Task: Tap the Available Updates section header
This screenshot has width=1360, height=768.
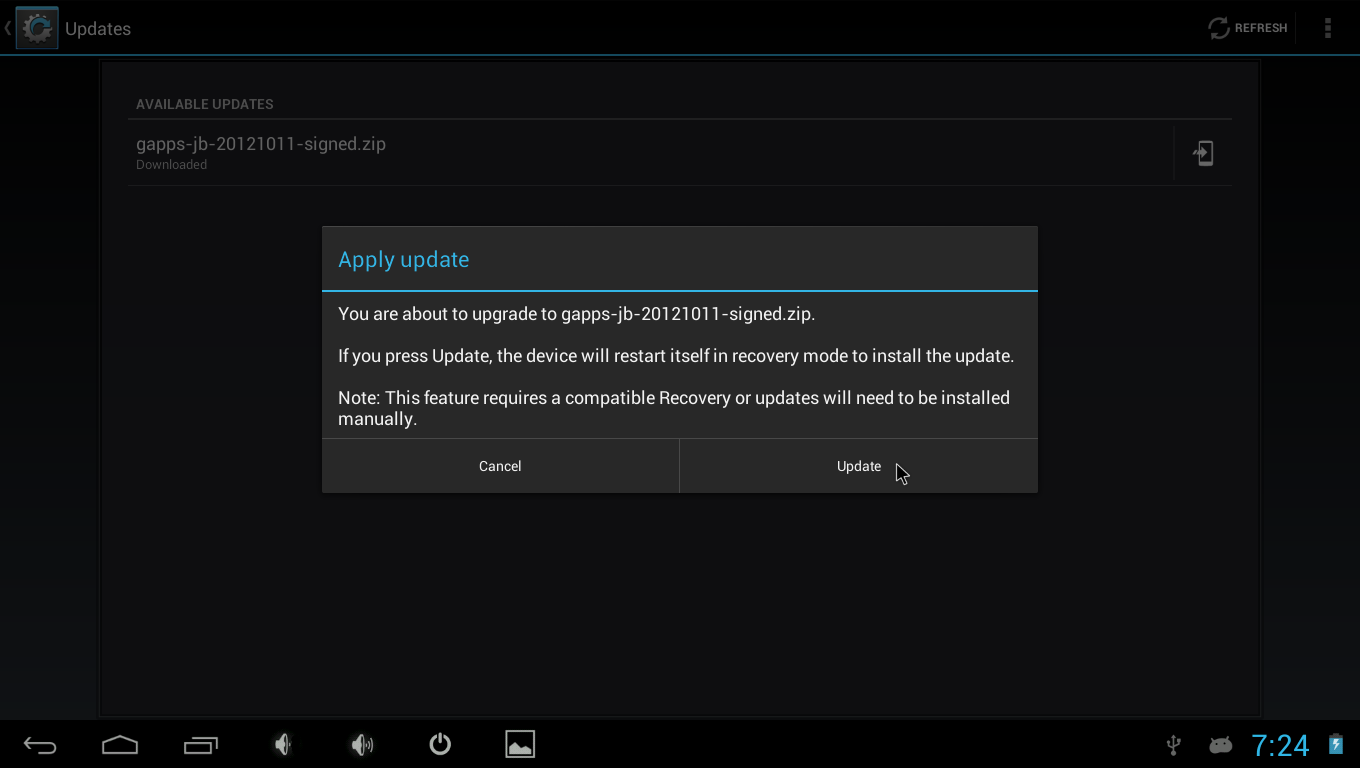Action: [205, 104]
